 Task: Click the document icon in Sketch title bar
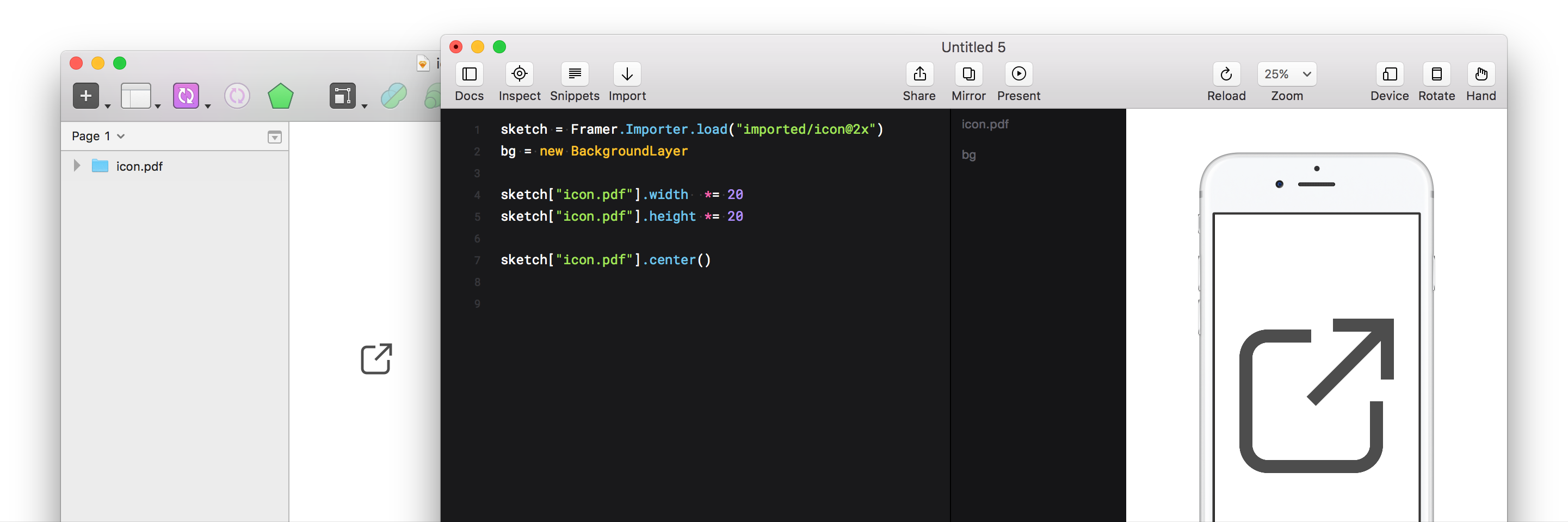click(x=422, y=63)
